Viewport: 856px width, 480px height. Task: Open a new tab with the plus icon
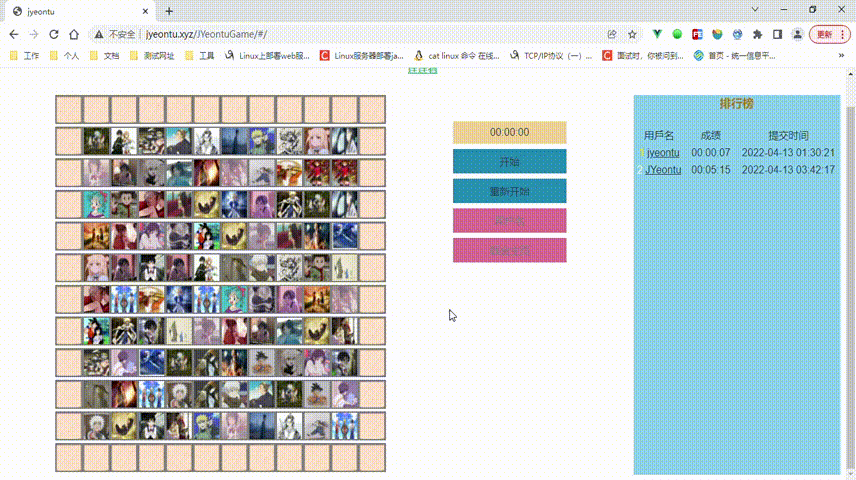(x=169, y=11)
